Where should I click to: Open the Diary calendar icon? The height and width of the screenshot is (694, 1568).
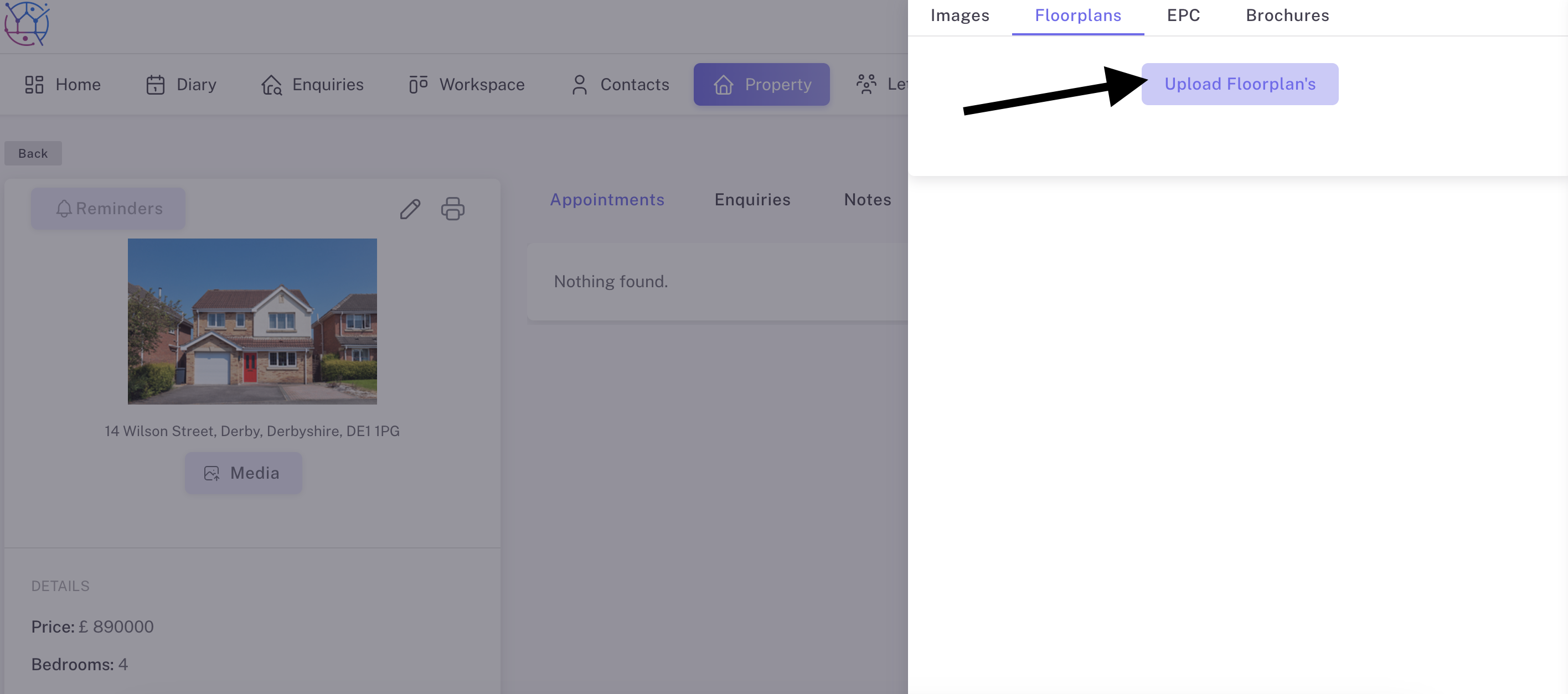155,84
